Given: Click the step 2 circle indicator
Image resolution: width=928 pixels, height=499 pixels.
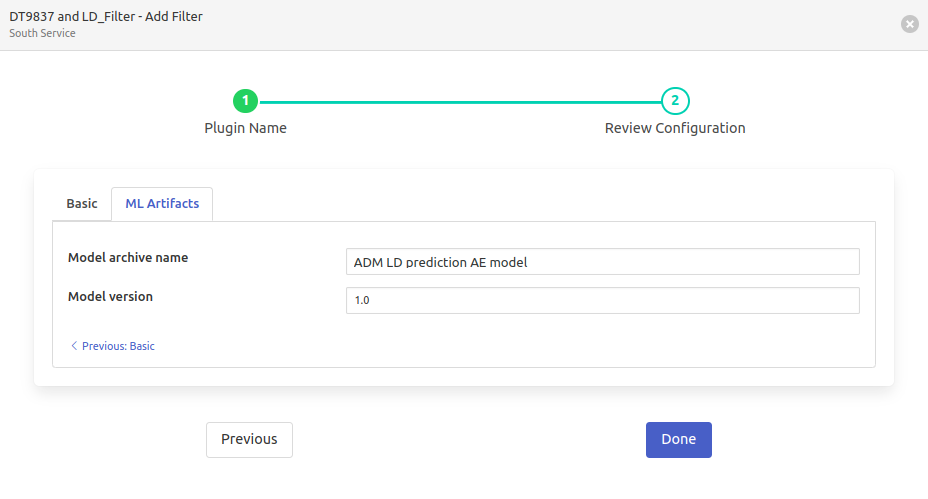Looking at the screenshot, I should (675, 101).
